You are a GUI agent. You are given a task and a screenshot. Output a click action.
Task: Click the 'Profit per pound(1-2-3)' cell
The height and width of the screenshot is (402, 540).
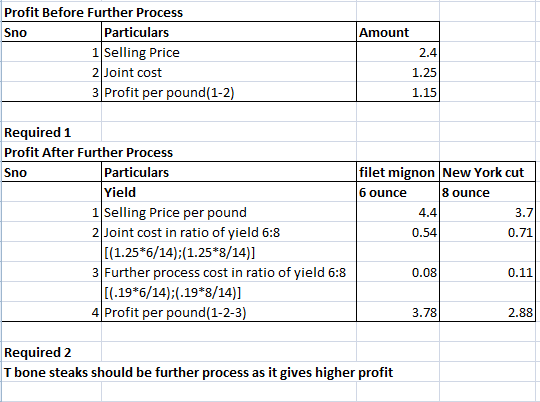click(229, 312)
